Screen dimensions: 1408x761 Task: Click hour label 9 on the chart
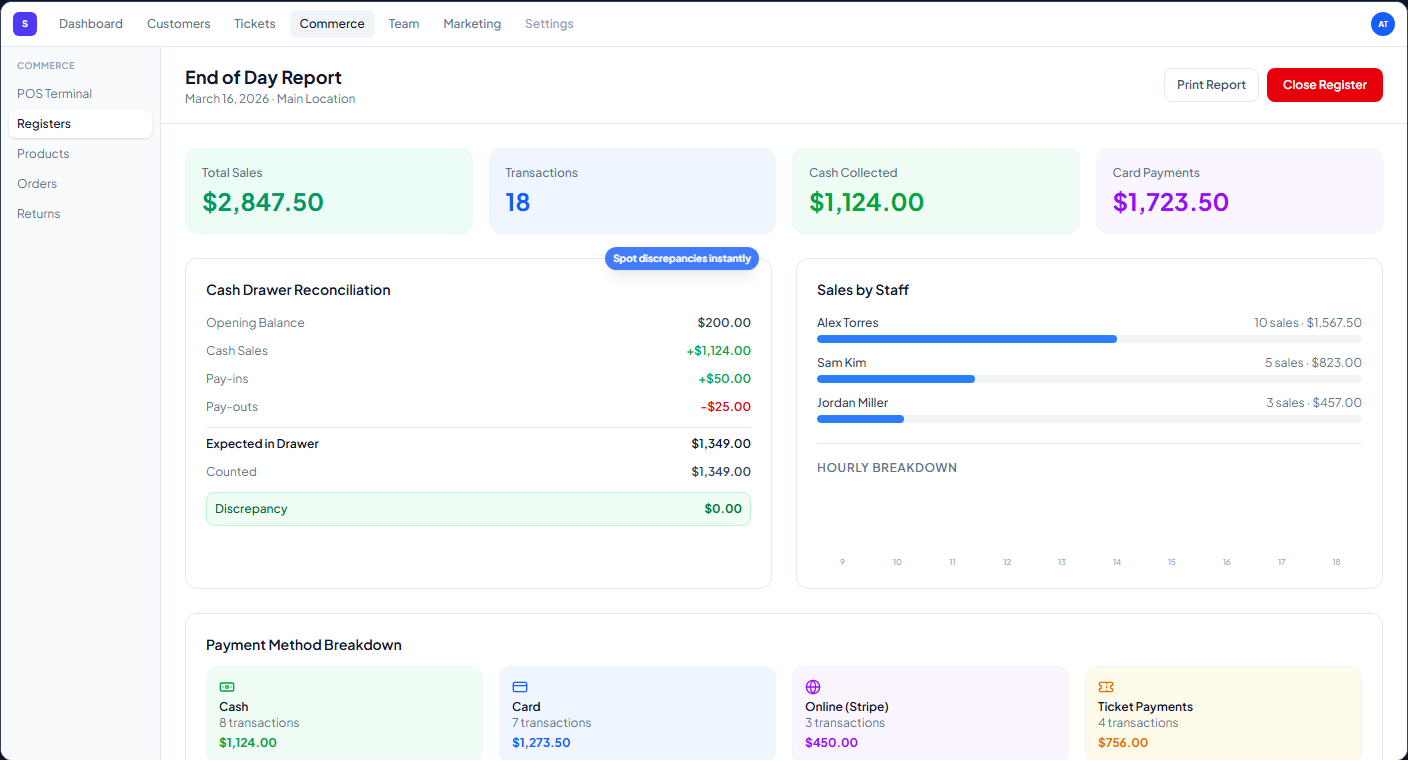842,563
